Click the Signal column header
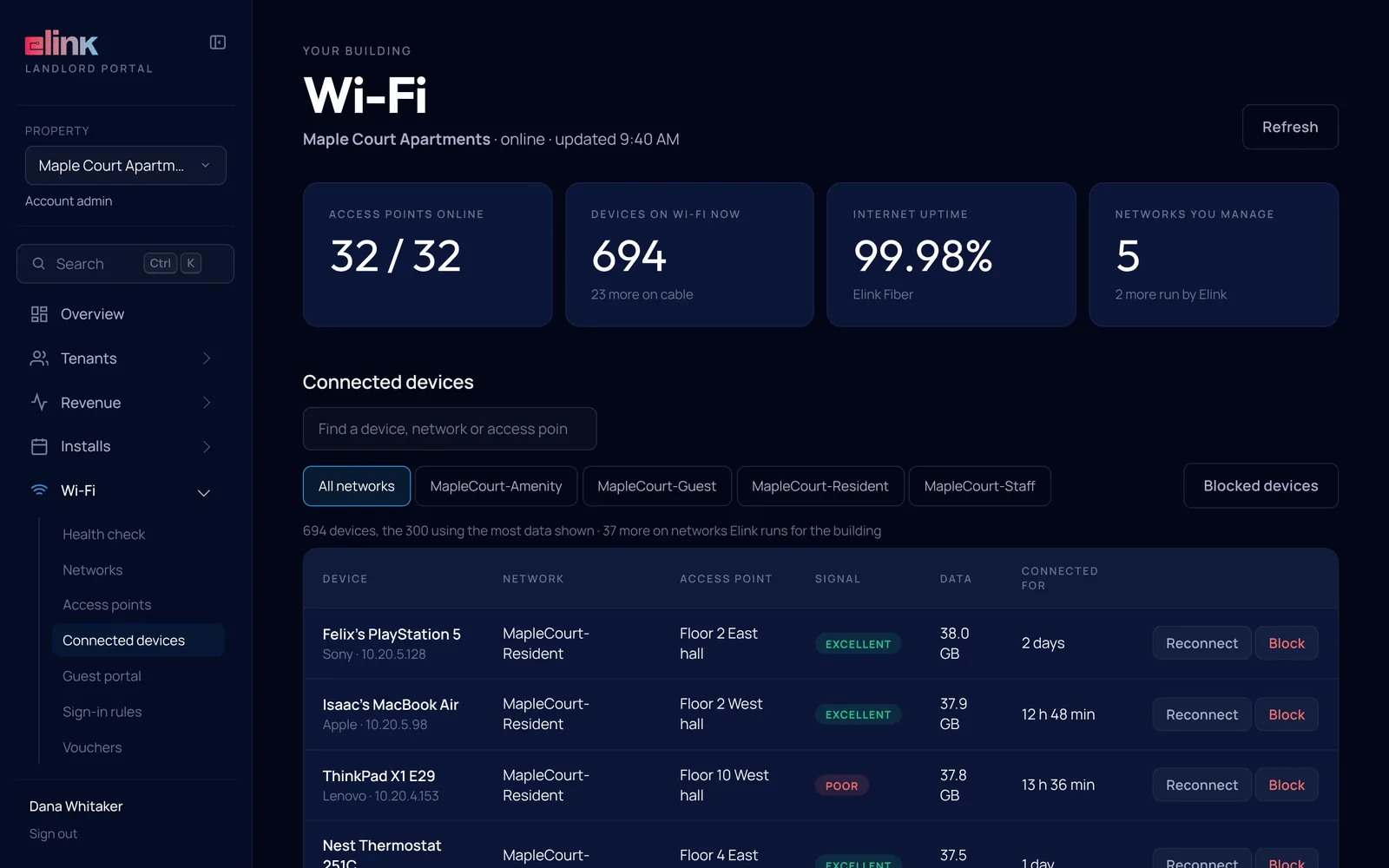The image size is (1389, 868). pyautogui.click(x=838, y=579)
